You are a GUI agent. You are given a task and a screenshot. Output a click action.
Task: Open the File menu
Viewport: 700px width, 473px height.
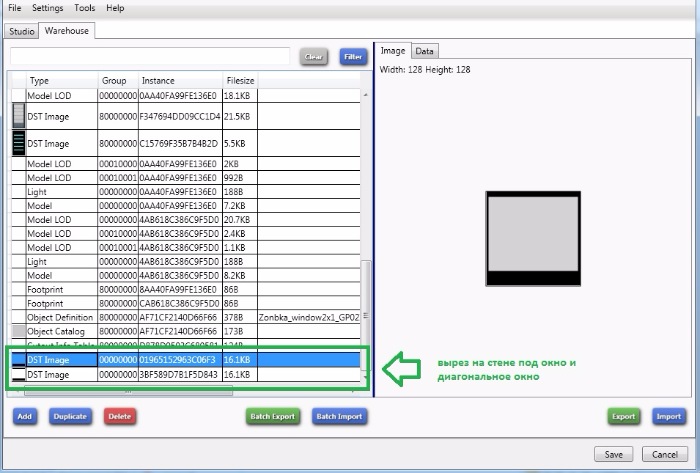point(14,8)
